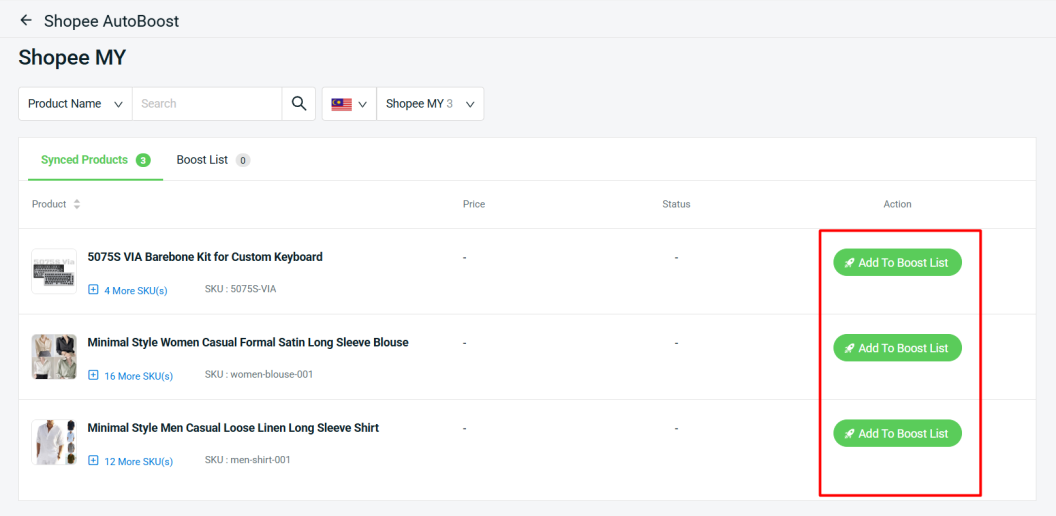The image size is (1056, 516).
Task: Open the Shopee MY store dropdown
Action: pyautogui.click(x=430, y=104)
